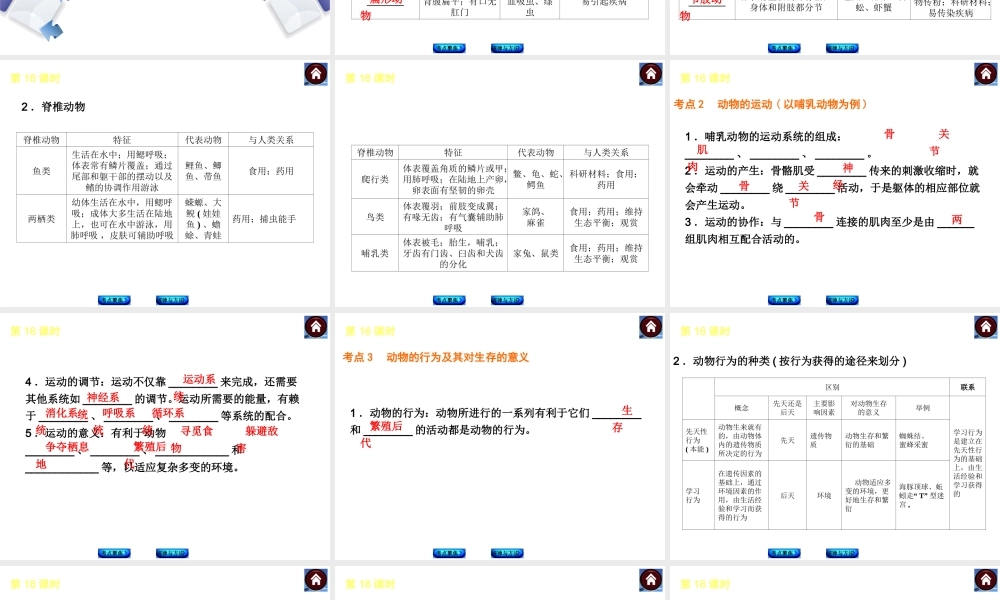Click home icon on '4．运动的调节' slide
This screenshot has width=1000, height=600.
pyautogui.click(x=316, y=327)
